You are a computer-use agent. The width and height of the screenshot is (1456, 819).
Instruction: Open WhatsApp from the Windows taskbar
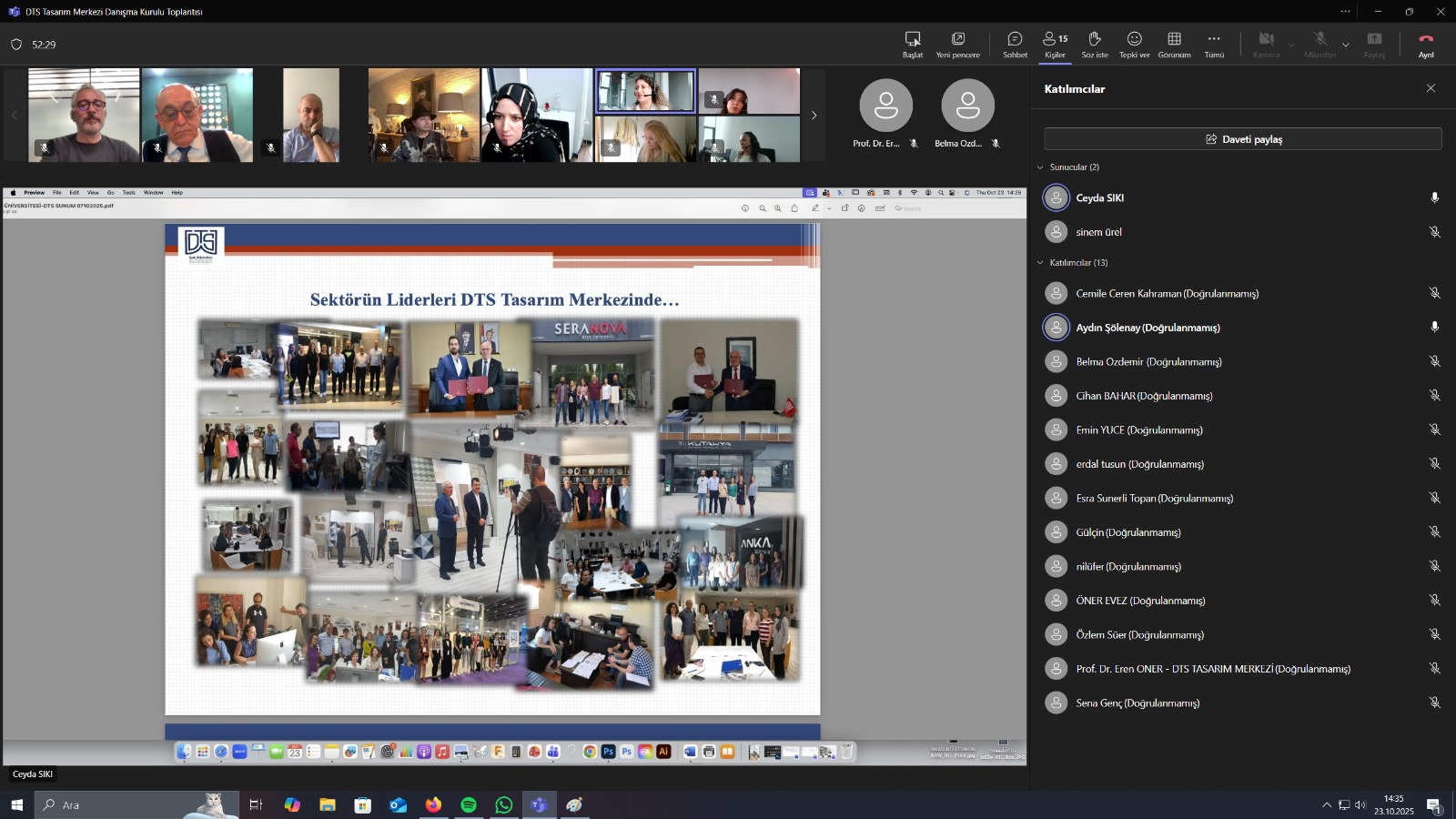tap(504, 805)
